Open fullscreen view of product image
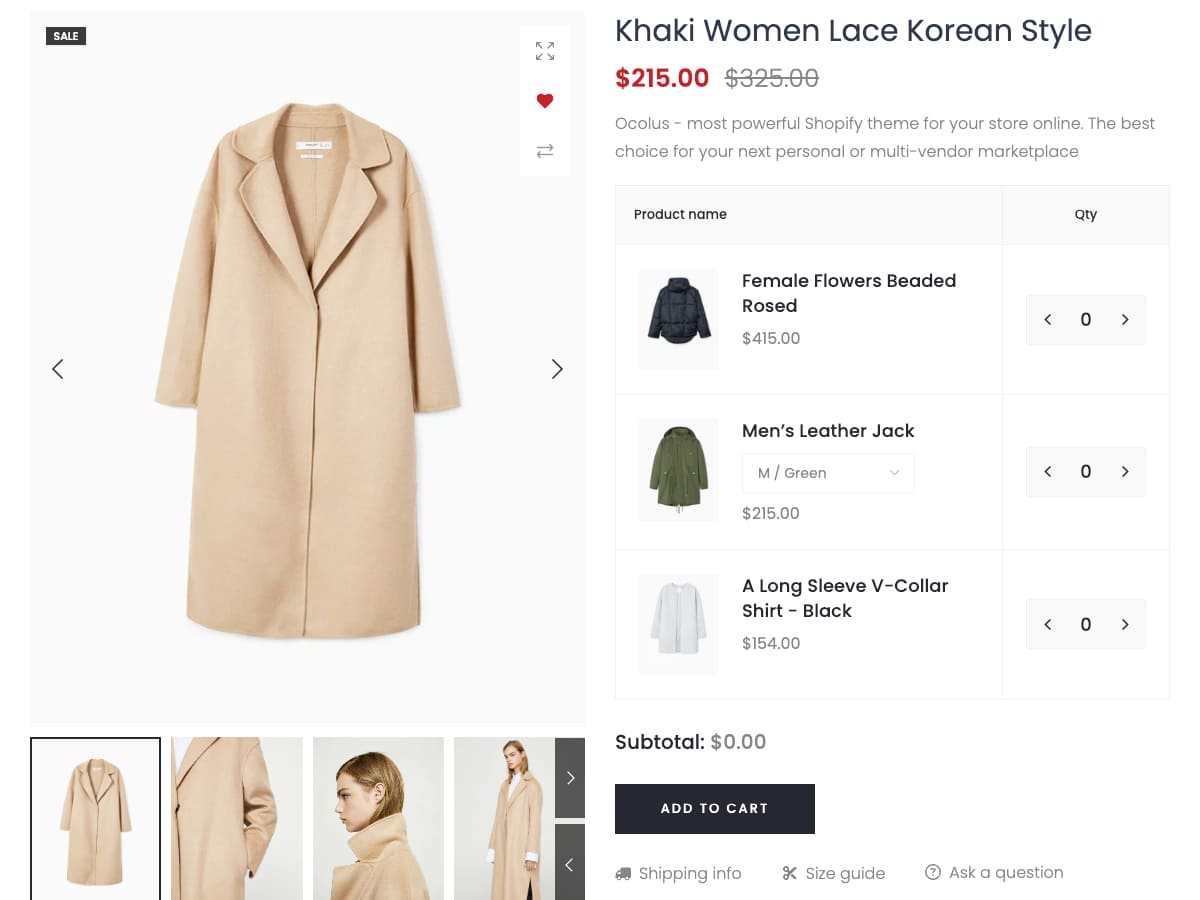This screenshot has height=900, width=1200. pos(545,51)
